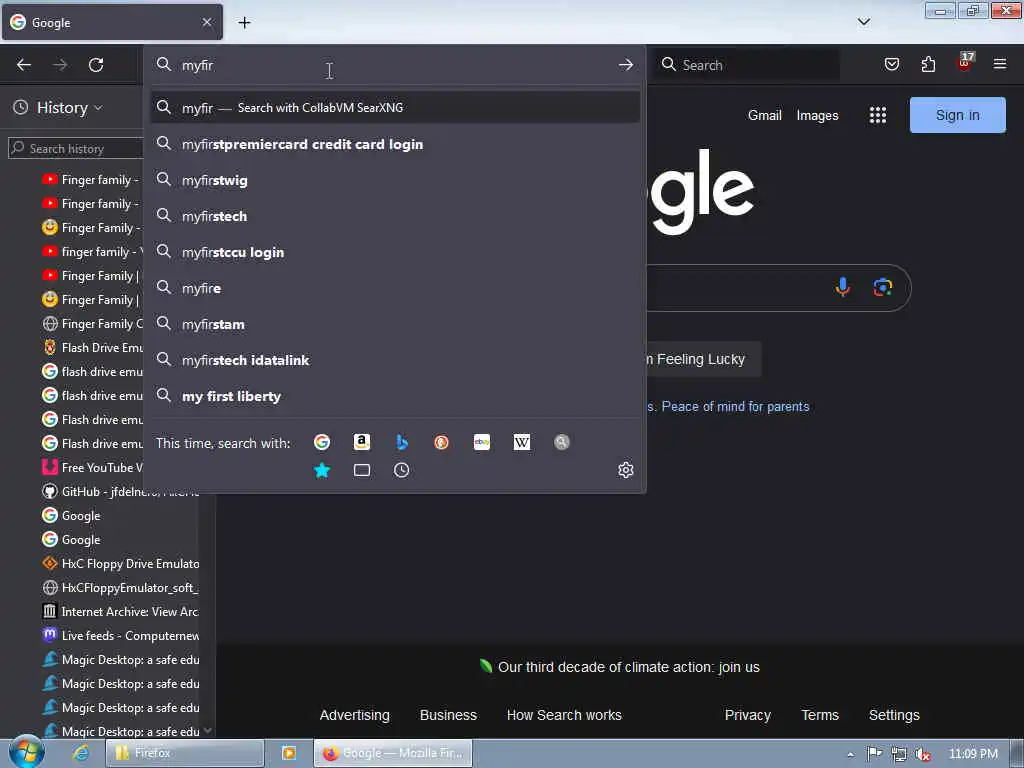Click the Sign in button
Viewport: 1024px width, 768px height.
click(957, 115)
